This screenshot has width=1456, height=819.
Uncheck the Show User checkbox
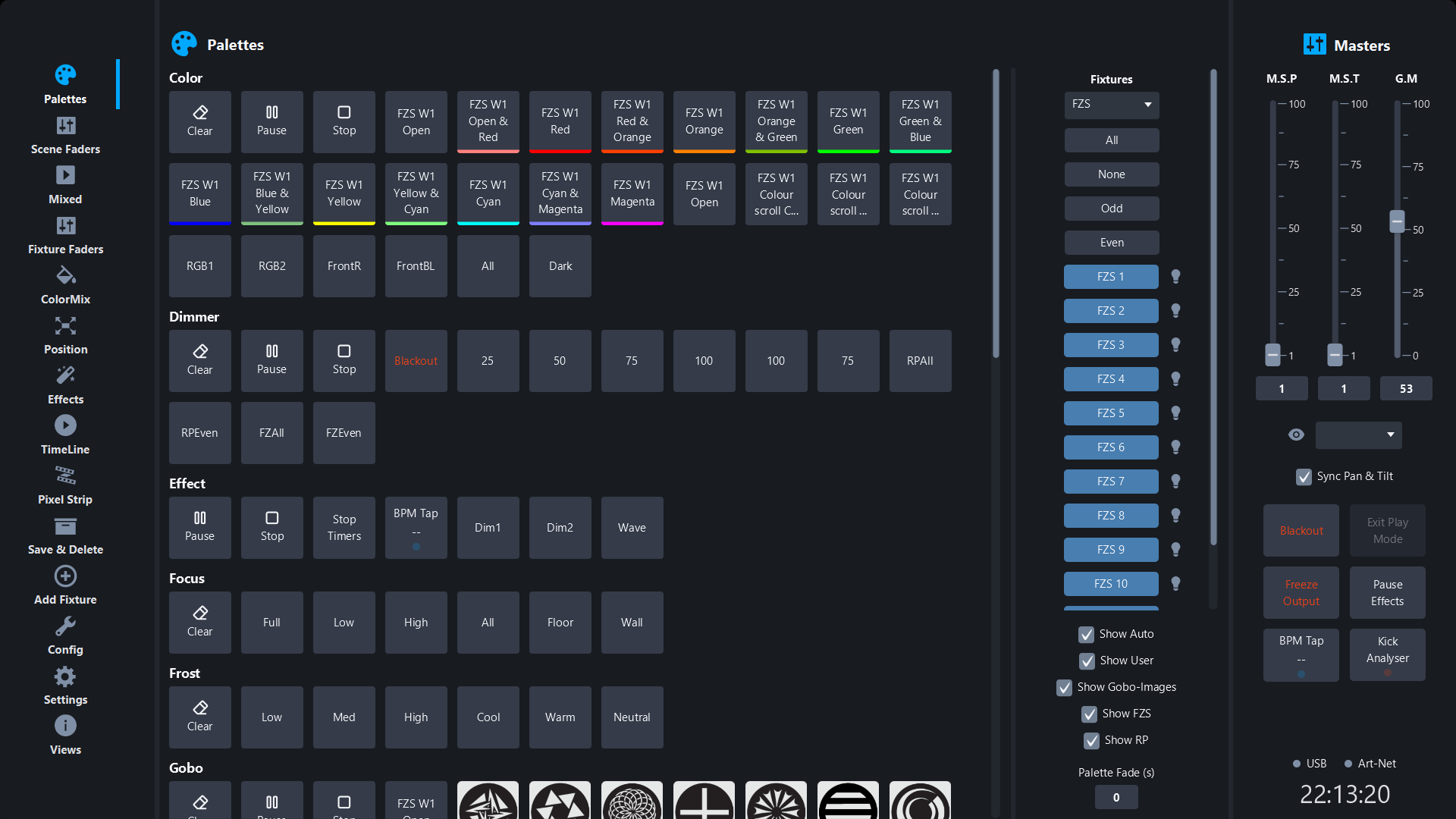click(x=1087, y=661)
